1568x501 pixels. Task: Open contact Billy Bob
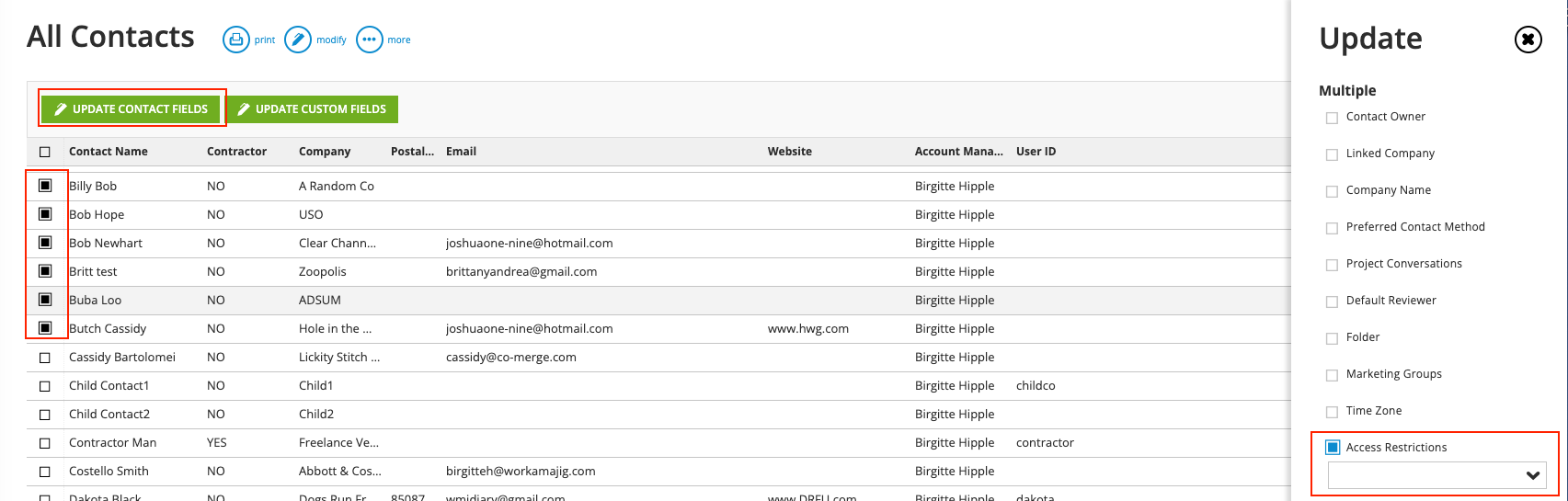[93, 186]
